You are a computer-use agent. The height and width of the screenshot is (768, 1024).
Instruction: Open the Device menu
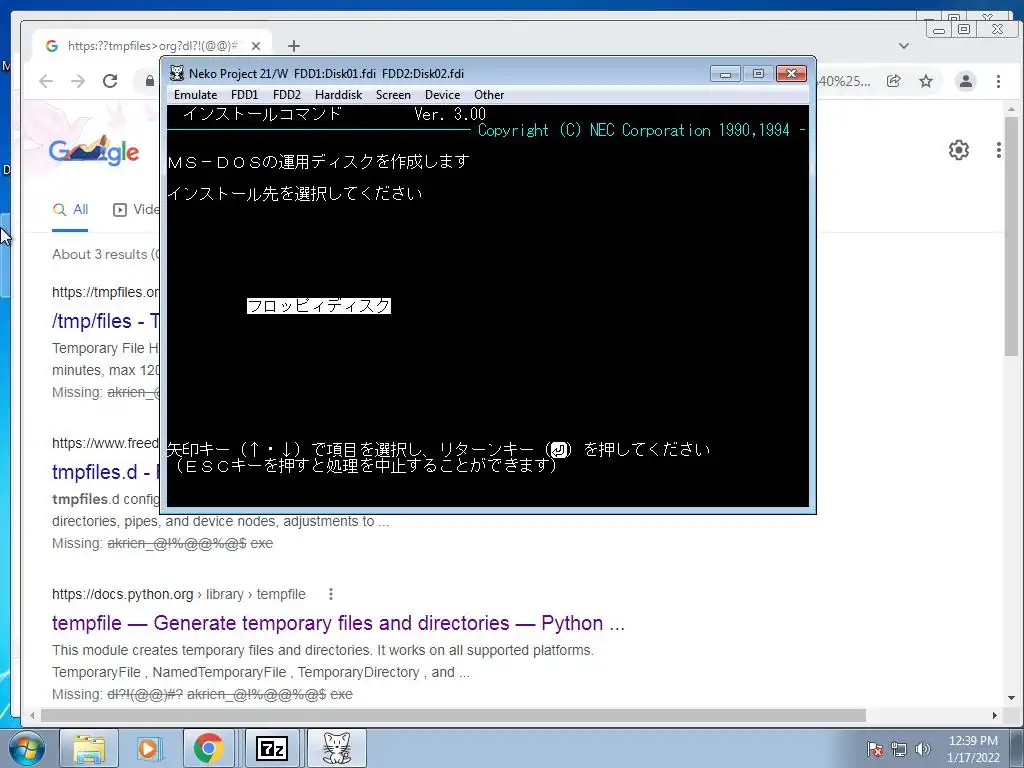tap(442, 95)
